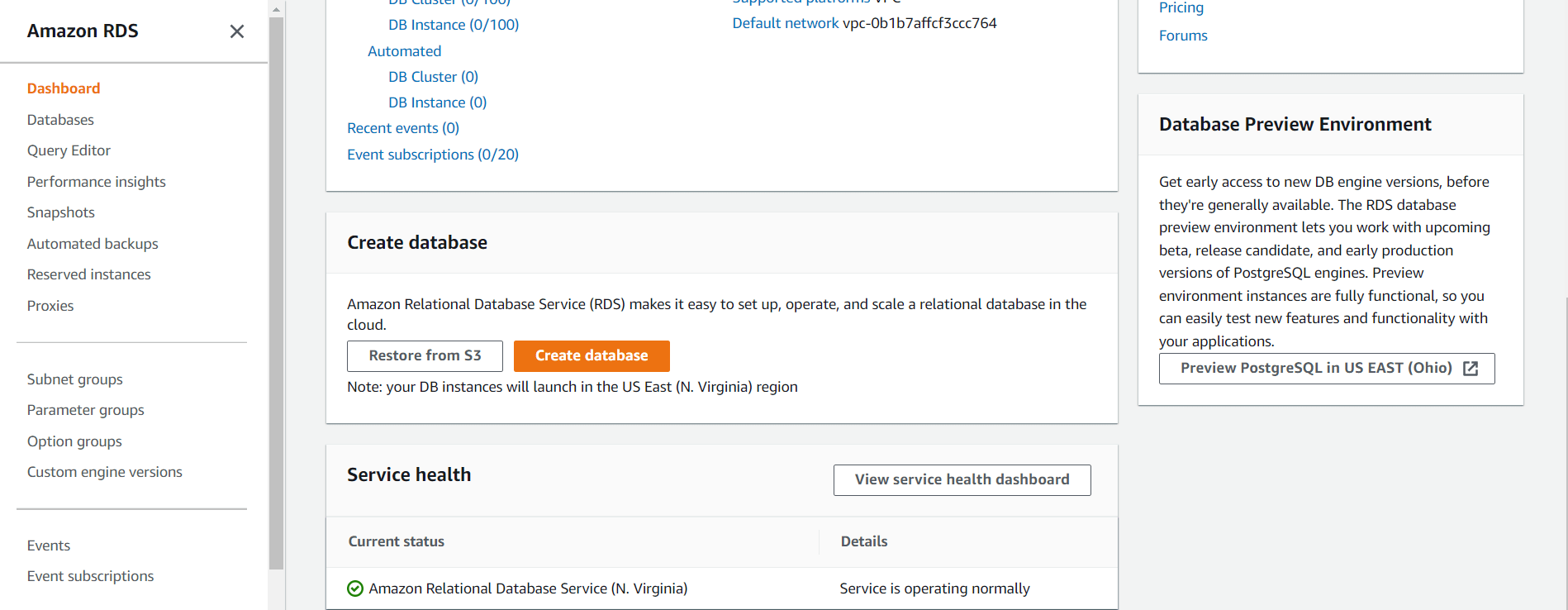Open Parameter groups page
Screen dimensions: 1568x610
click(x=85, y=410)
